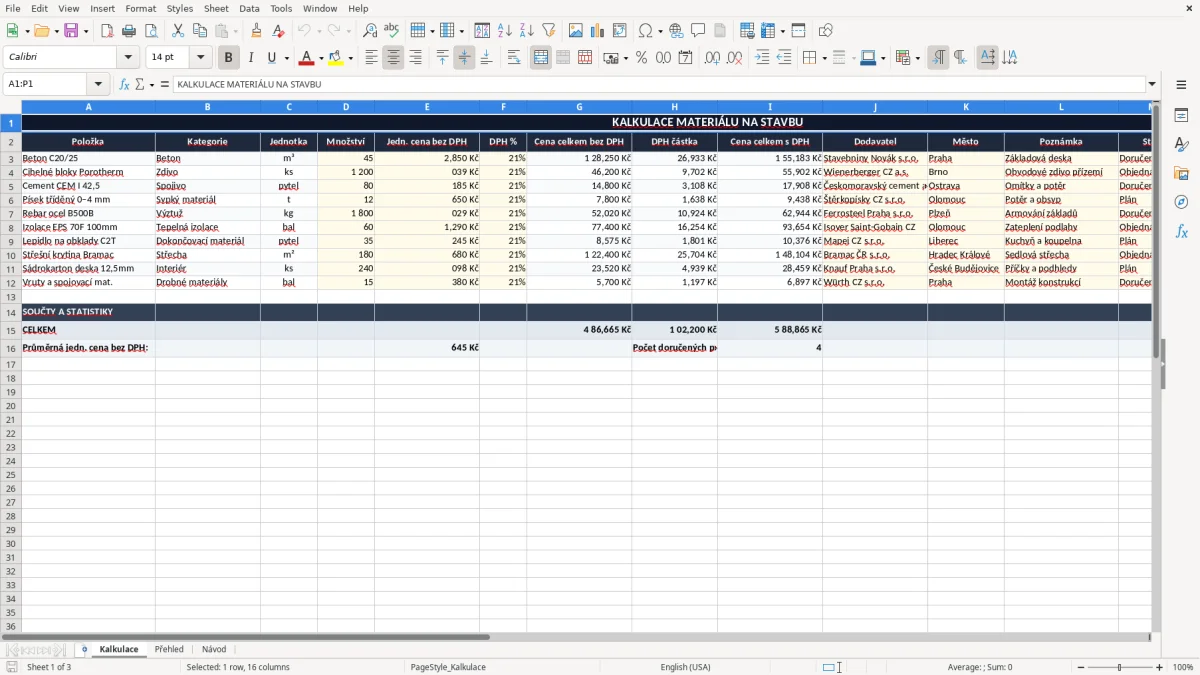Switch to the Návod sheet tab
This screenshot has width=1200, height=675.
(214, 650)
